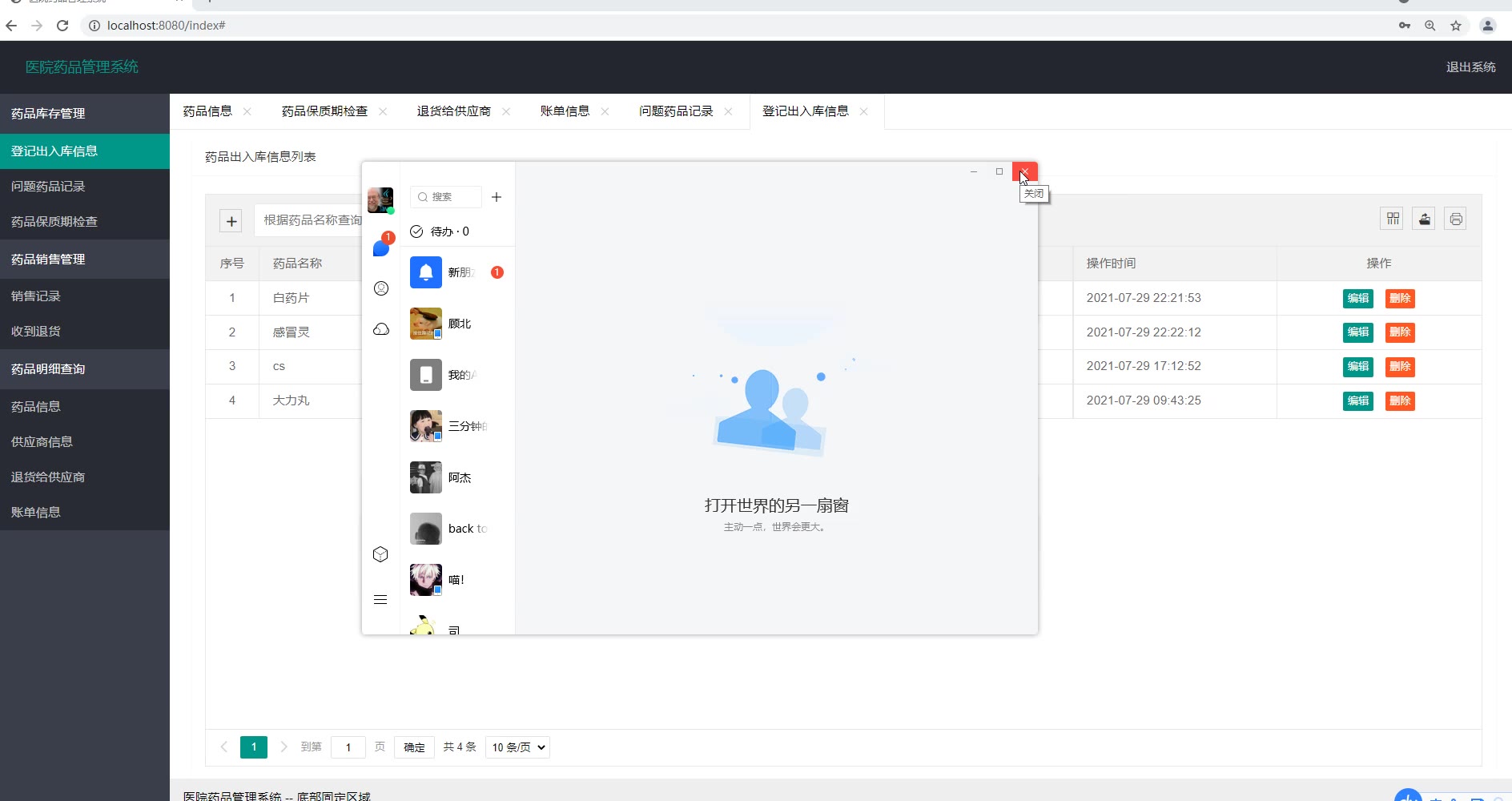Switch to the 药品信息 tab
Viewport: 1512px width, 801px height.
[x=207, y=111]
